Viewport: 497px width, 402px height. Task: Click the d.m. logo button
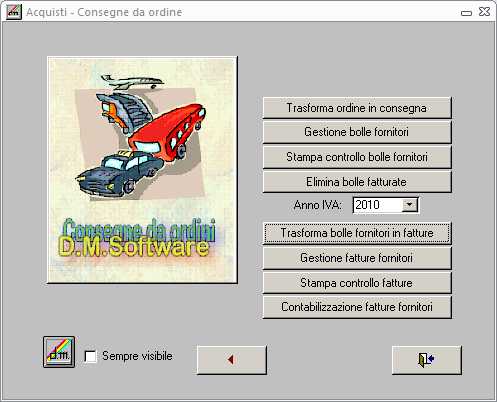[x=59, y=352]
